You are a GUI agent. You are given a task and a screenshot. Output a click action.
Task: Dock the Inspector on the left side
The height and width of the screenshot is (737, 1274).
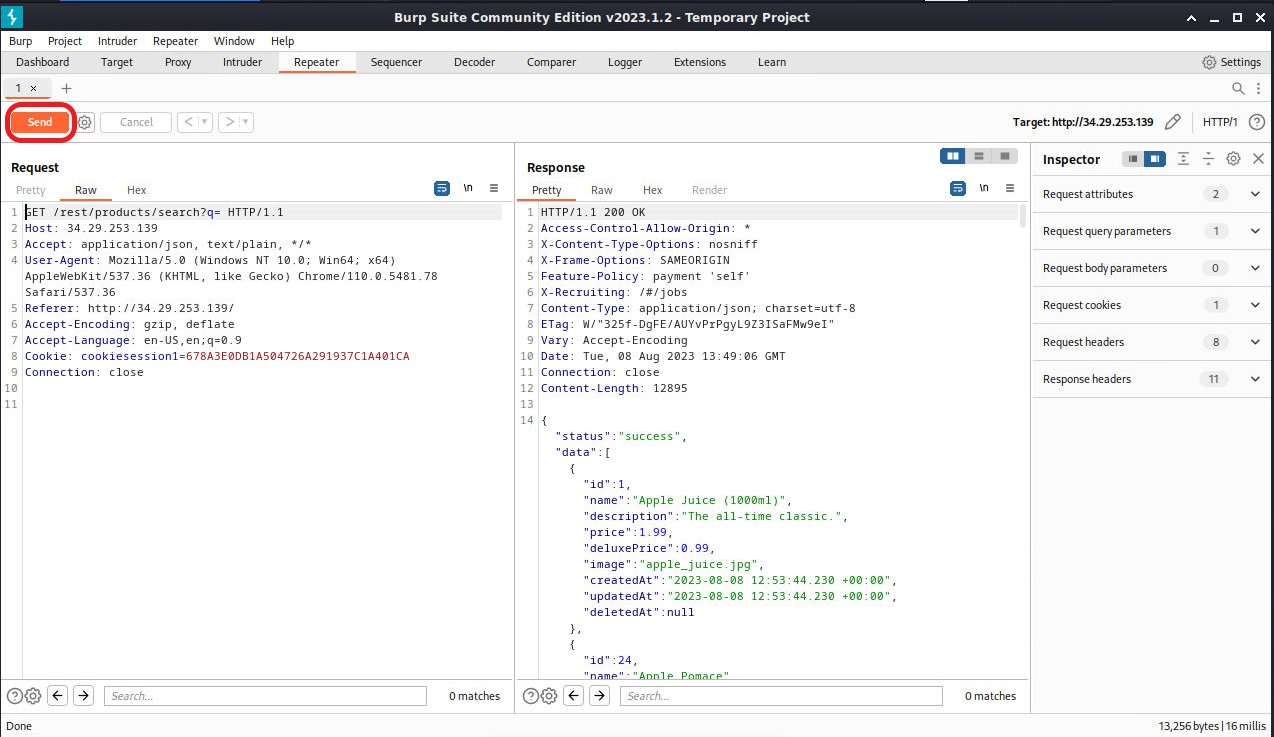tap(1133, 159)
